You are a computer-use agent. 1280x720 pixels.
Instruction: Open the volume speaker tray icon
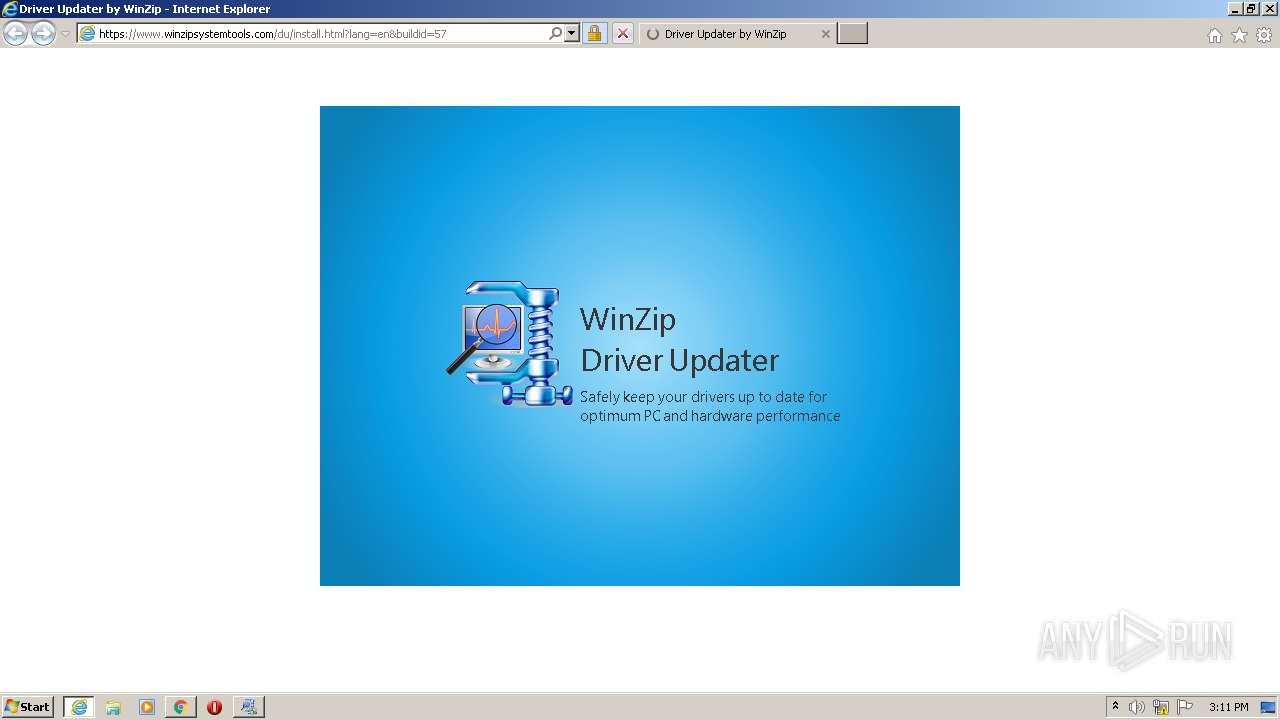(x=1137, y=707)
